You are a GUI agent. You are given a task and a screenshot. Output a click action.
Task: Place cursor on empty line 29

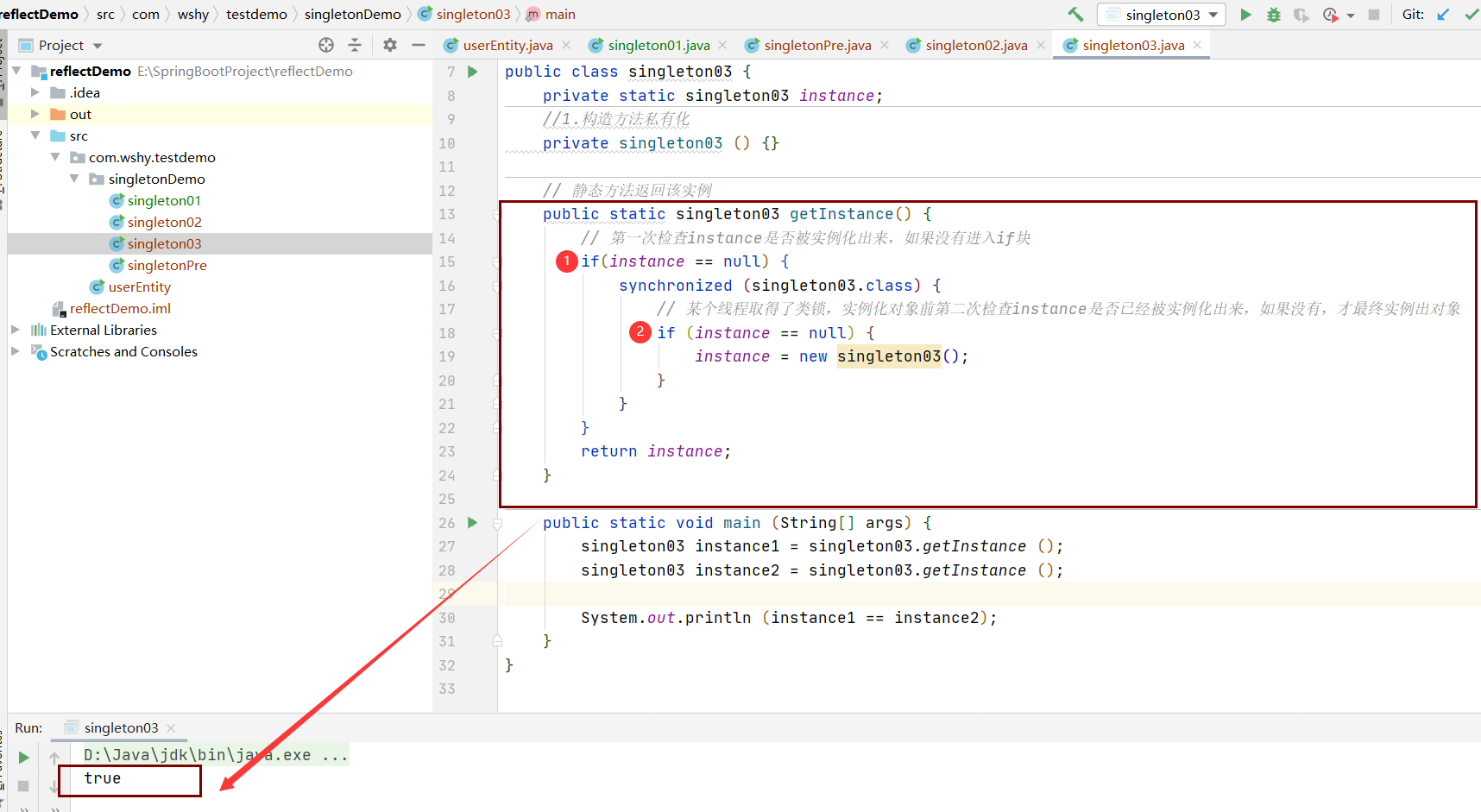(988, 594)
